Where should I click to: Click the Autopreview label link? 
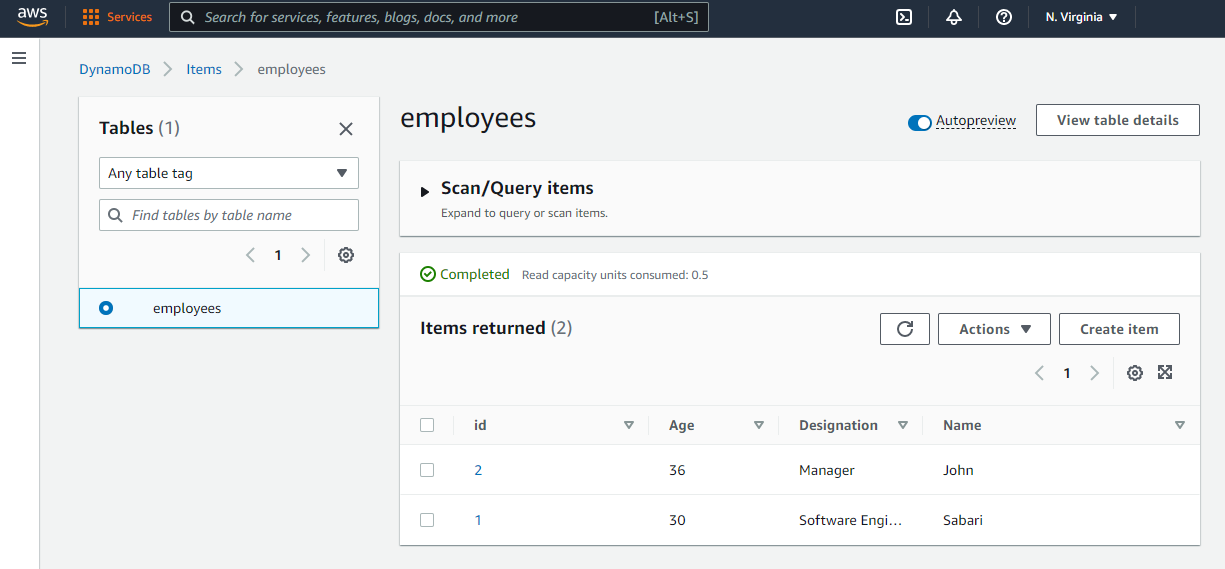[976, 121]
